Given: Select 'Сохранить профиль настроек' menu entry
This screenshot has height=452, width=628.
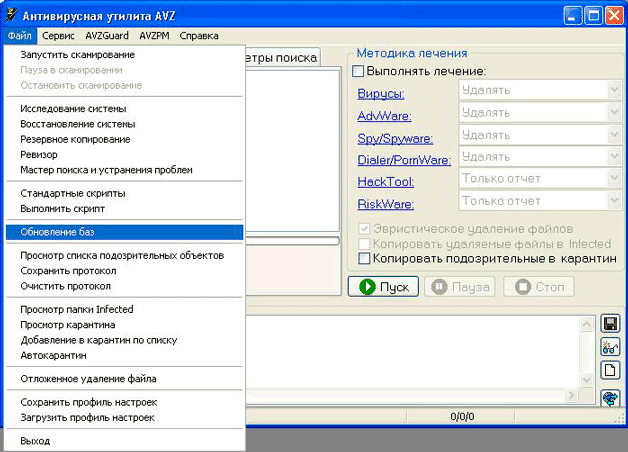Looking at the screenshot, I should [x=125, y=402].
